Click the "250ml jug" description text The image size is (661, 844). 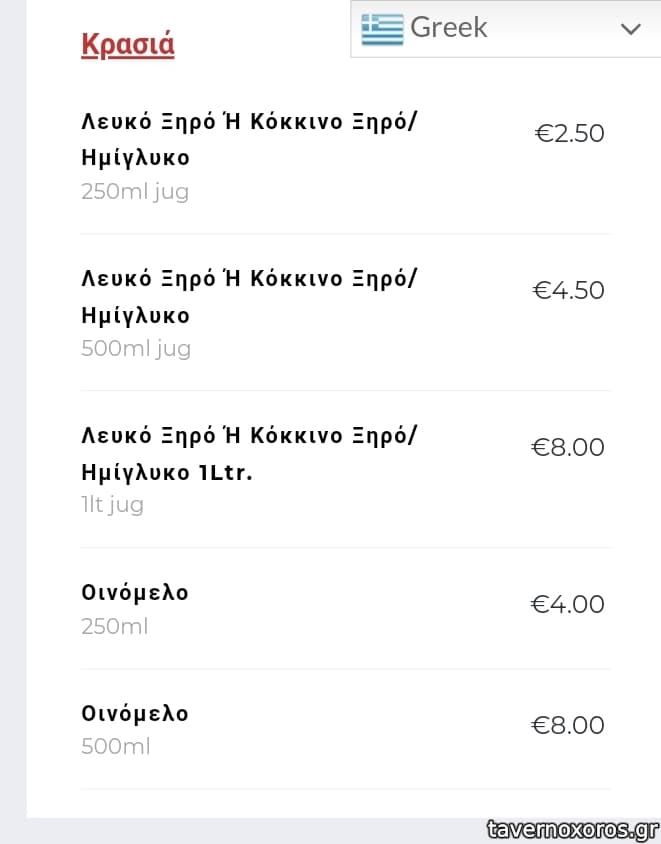coord(135,191)
